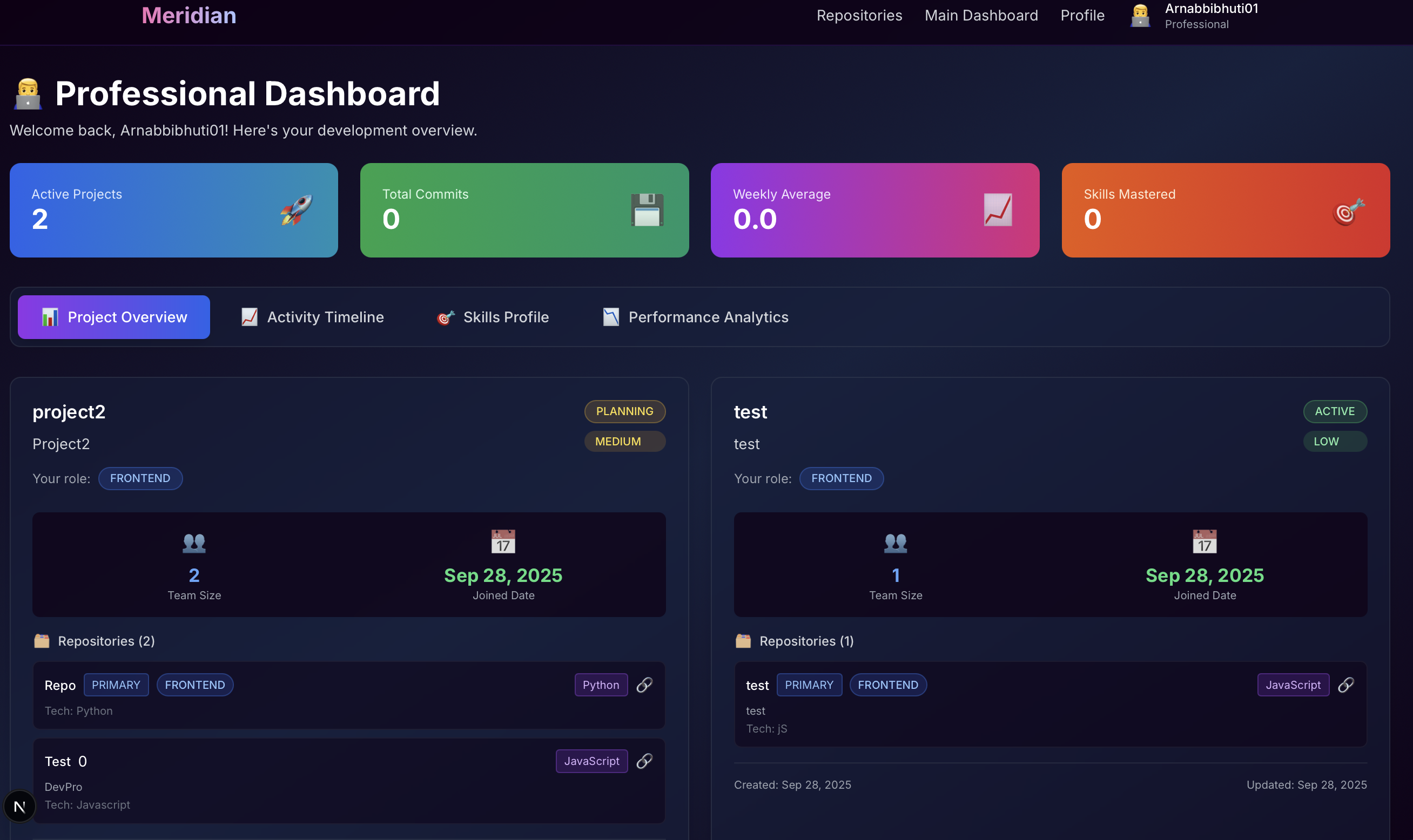Open Main Dashboard nav link
Viewport: 1413px width, 840px height.
click(x=981, y=15)
